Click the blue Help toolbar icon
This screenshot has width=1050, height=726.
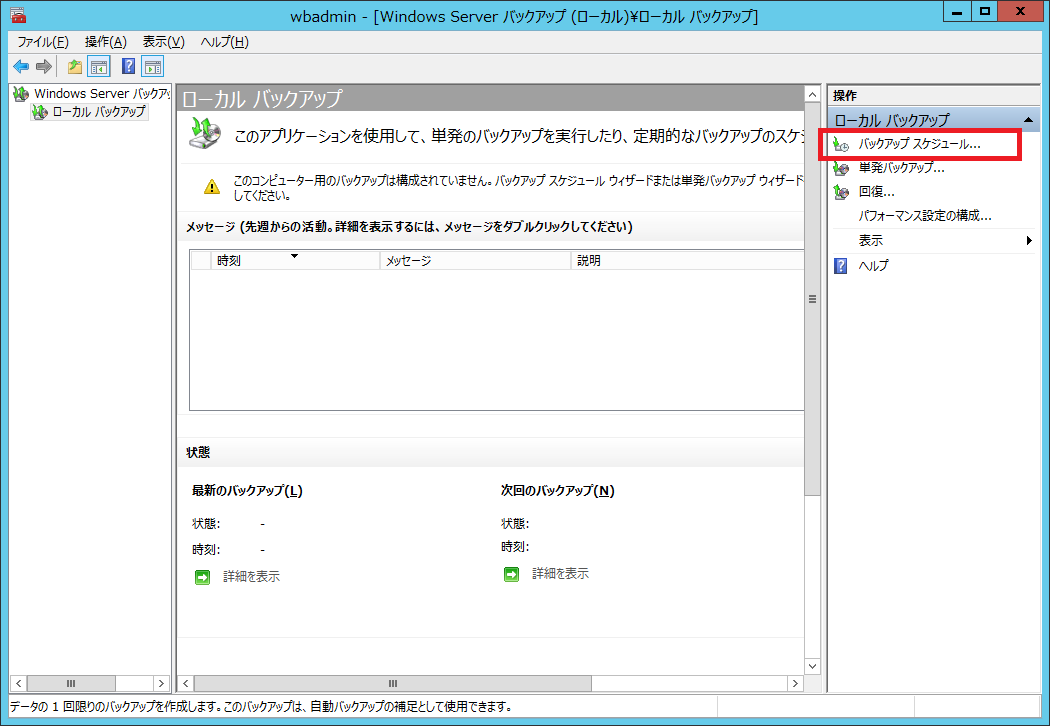(x=129, y=66)
